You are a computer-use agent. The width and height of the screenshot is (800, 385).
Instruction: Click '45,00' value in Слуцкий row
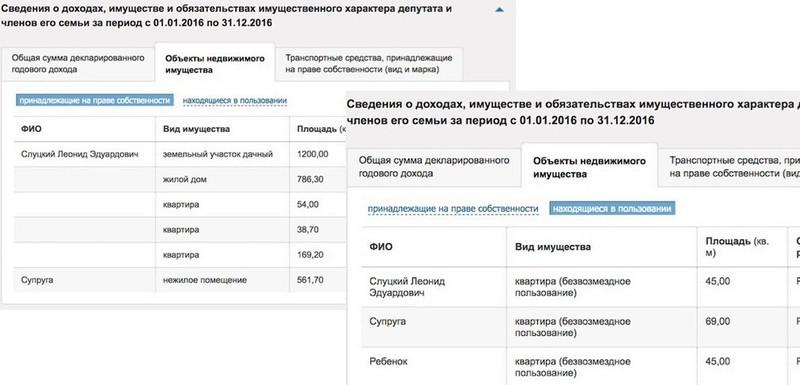717,281
